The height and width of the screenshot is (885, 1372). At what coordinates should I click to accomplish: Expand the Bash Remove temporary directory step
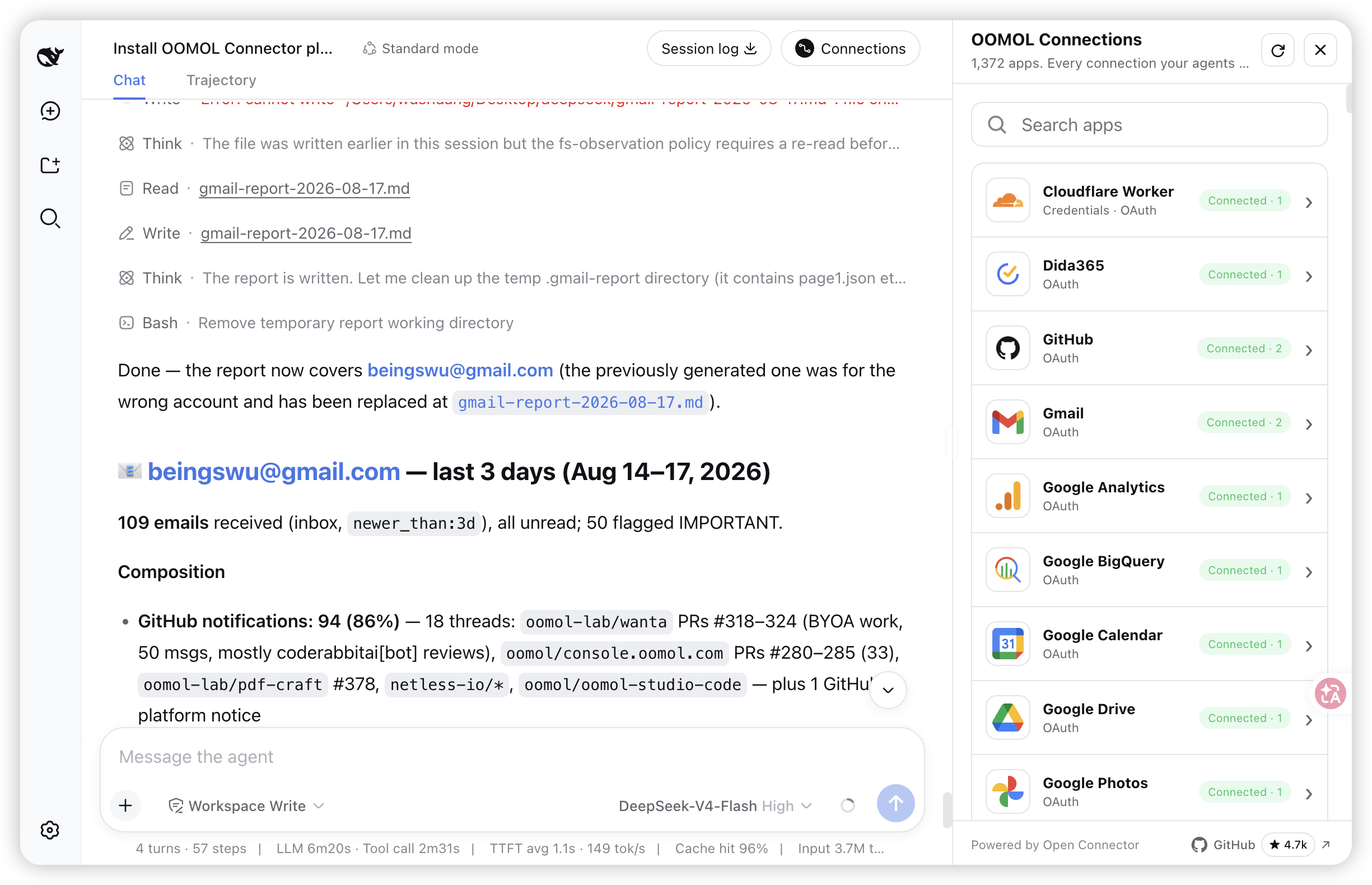point(315,323)
